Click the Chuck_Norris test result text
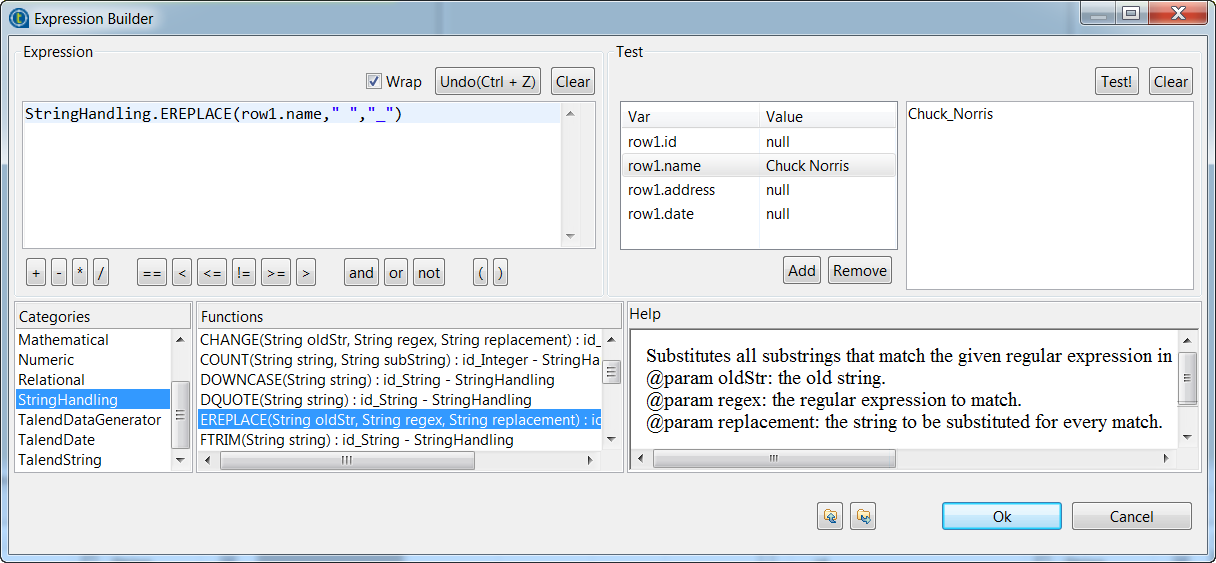Screen dimensions: 1216x563 950,114
